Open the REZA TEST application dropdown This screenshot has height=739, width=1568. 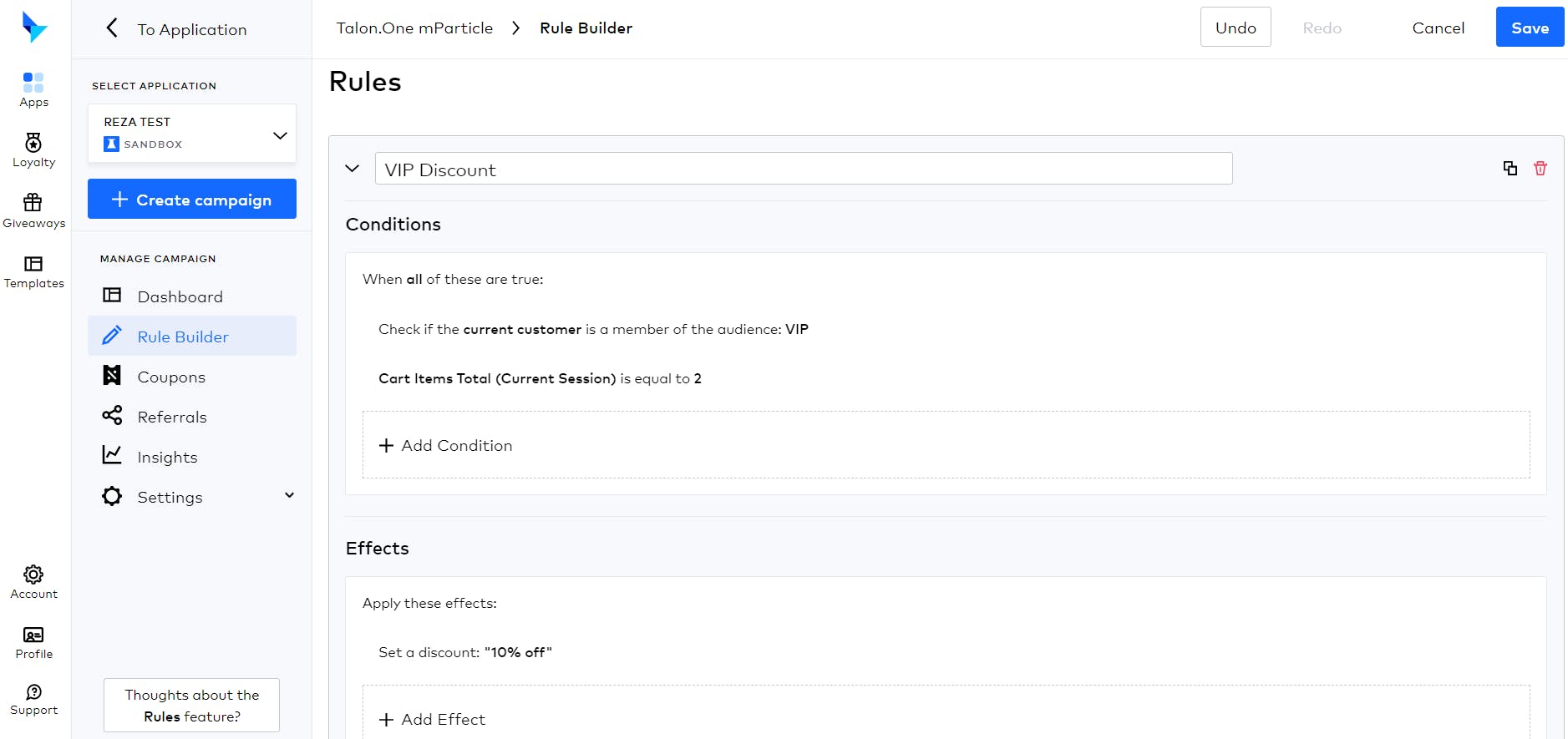pos(192,133)
